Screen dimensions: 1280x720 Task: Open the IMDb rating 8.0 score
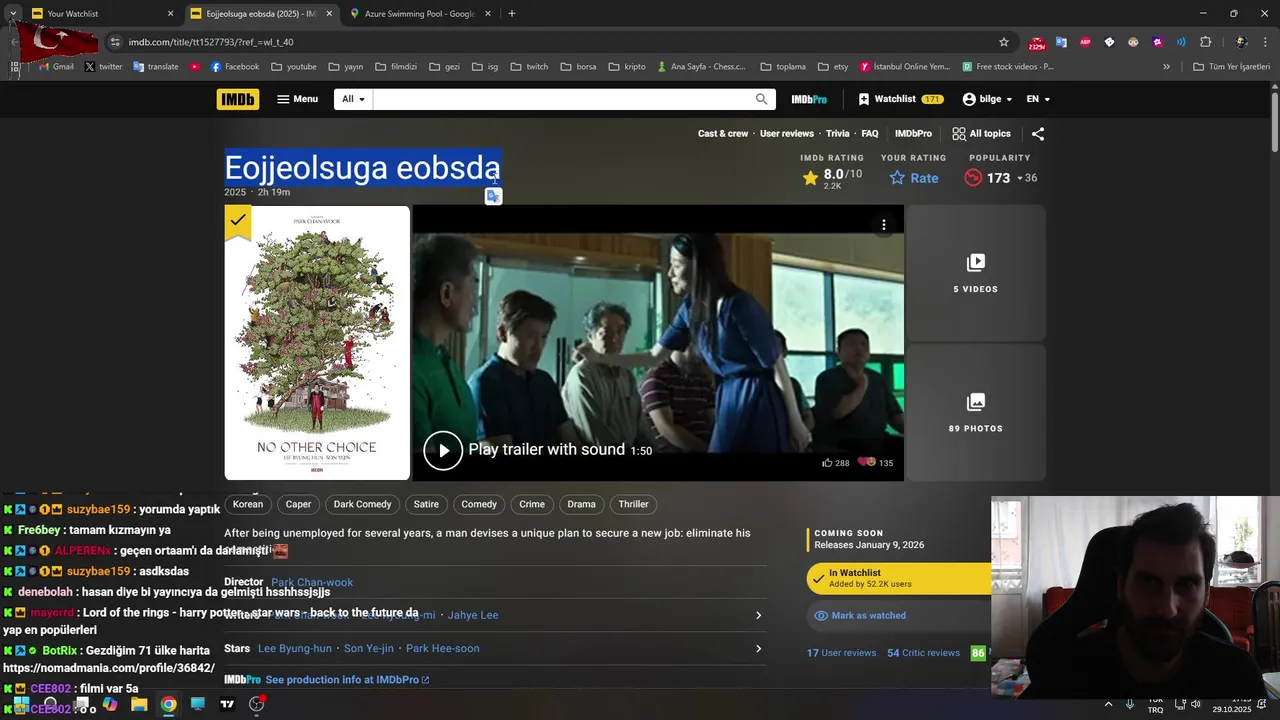832,178
